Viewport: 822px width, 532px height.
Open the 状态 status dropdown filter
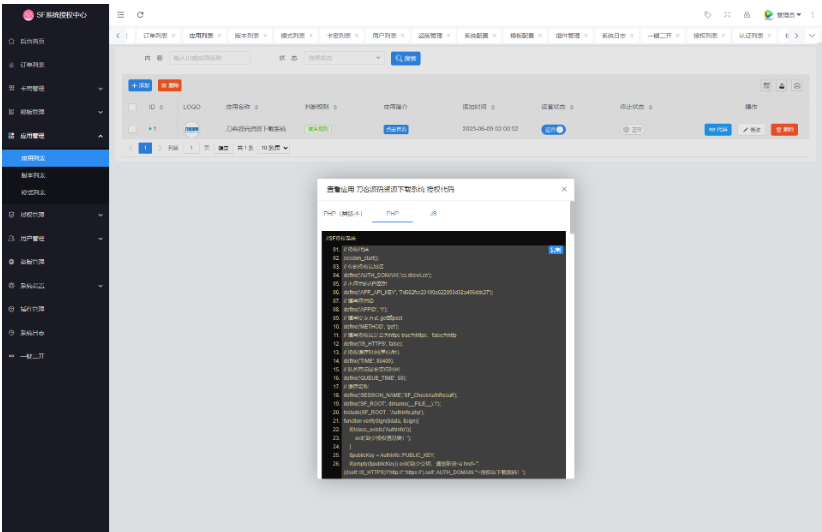(x=345, y=58)
